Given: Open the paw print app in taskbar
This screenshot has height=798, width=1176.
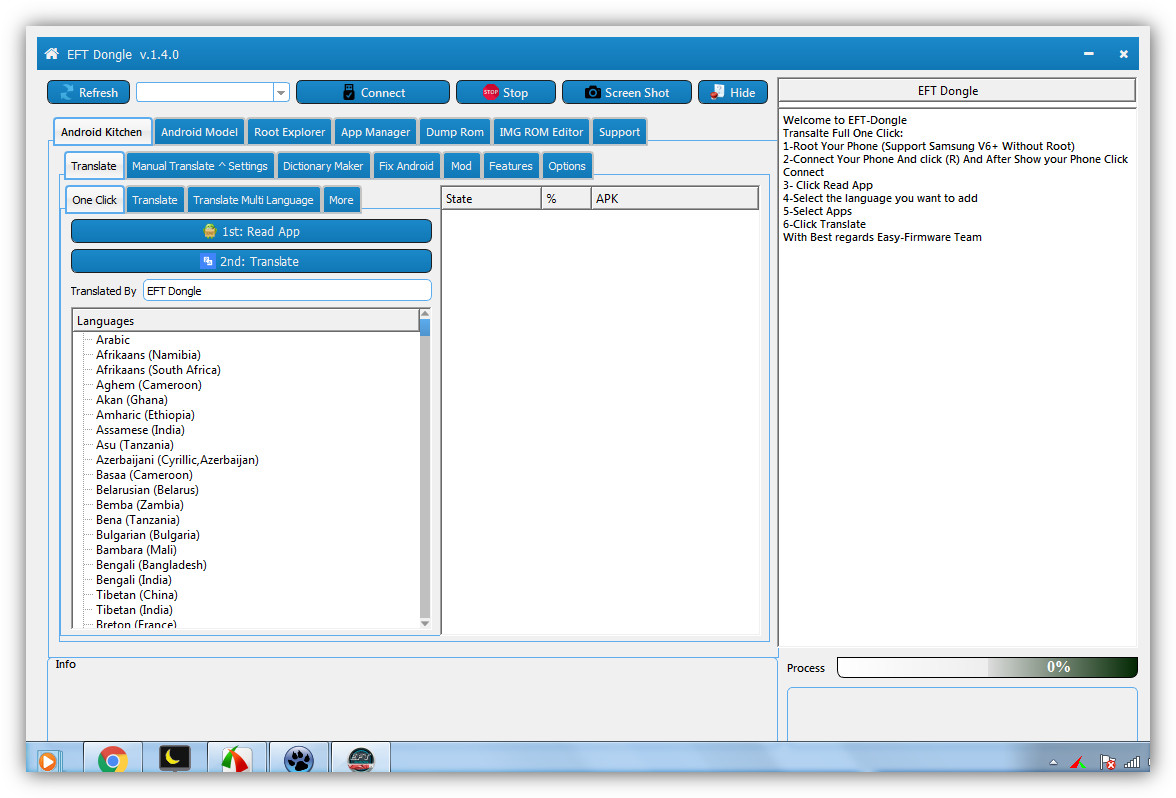Looking at the screenshot, I should [298, 760].
